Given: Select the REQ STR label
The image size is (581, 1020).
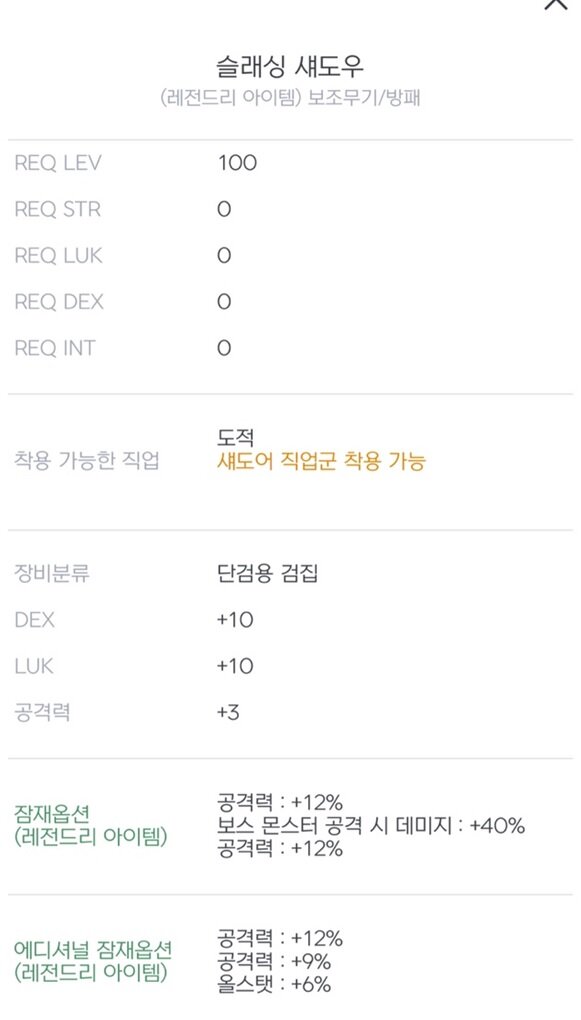Looking at the screenshot, I should 57,209.
